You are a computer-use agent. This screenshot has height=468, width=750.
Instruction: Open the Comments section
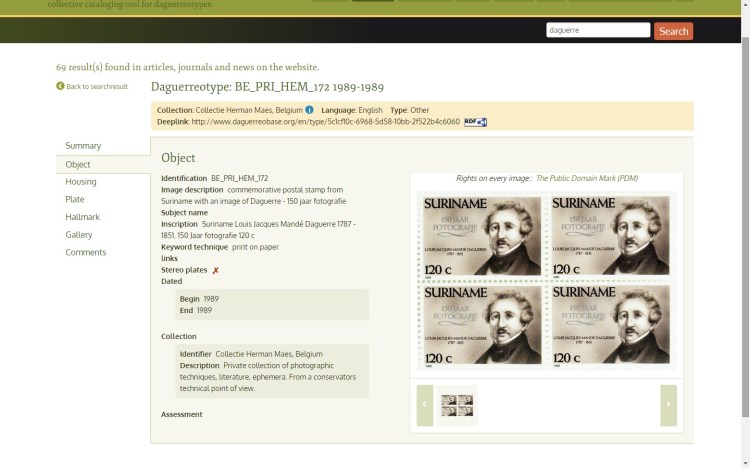tap(85, 252)
